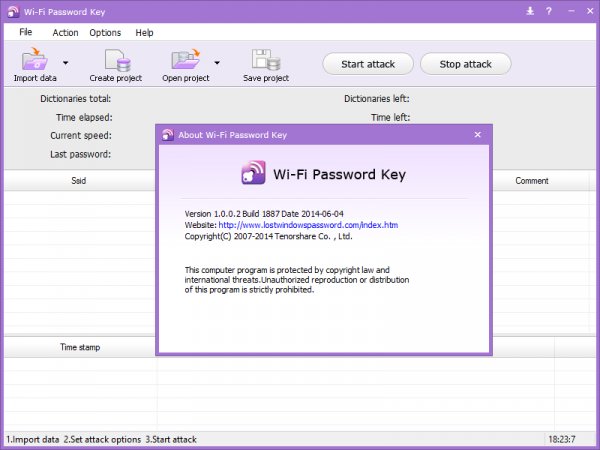Click the 'Dictionaries left:' label
Viewport: 600px width, 450px height.
[x=377, y=99]
